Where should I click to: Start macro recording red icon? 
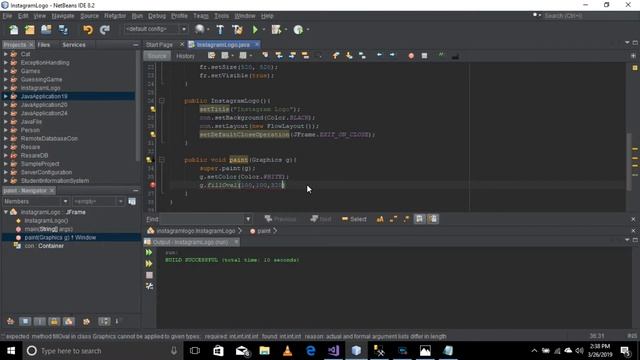[411, 56]
